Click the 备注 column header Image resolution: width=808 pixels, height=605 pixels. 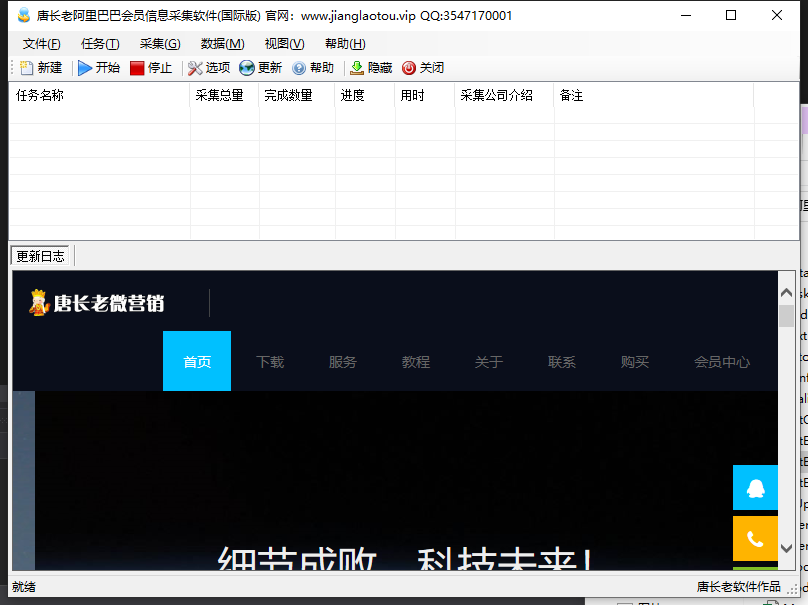(x=654, y=95)
